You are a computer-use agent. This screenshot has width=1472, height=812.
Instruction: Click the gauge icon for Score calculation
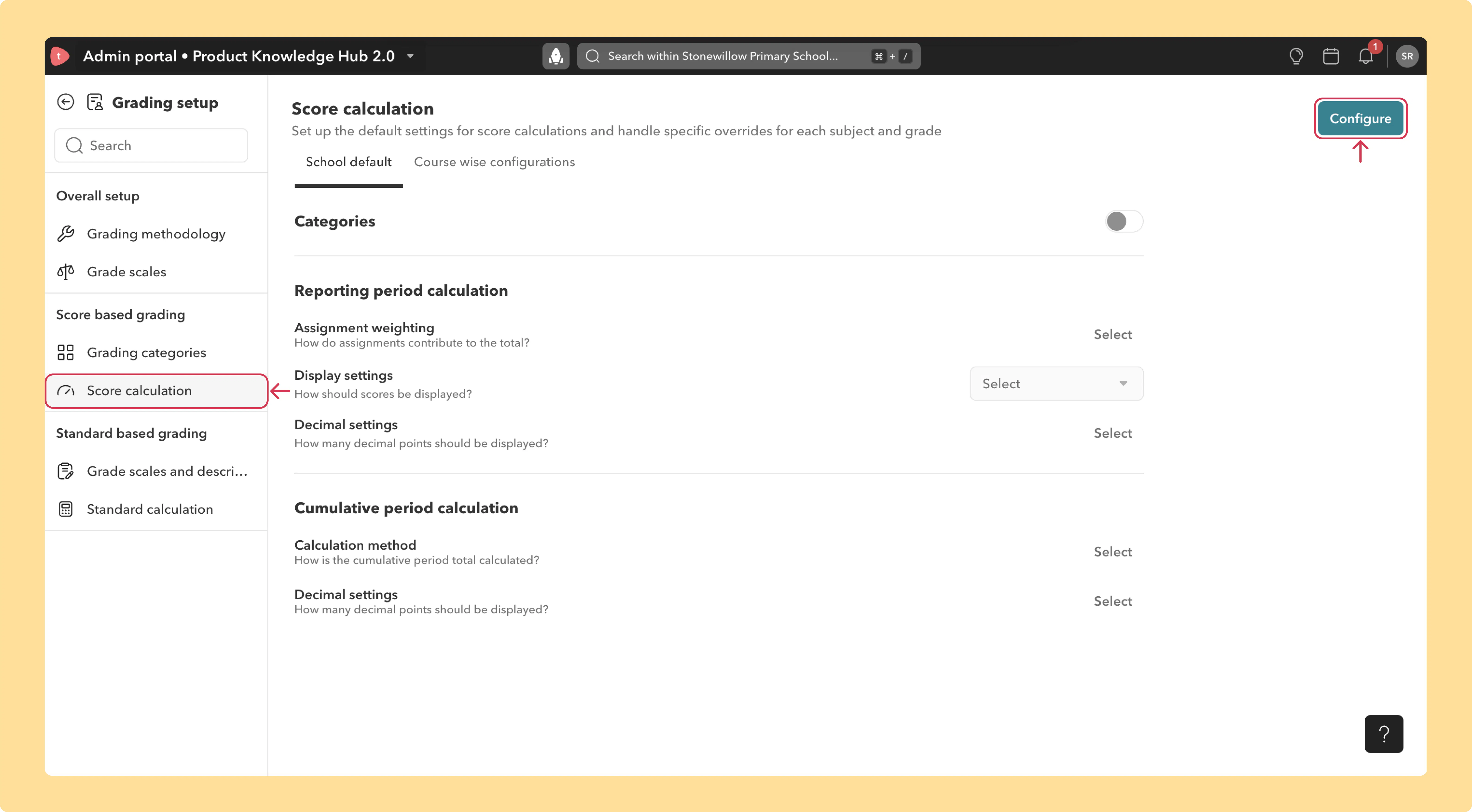click(x=66, y=391)
